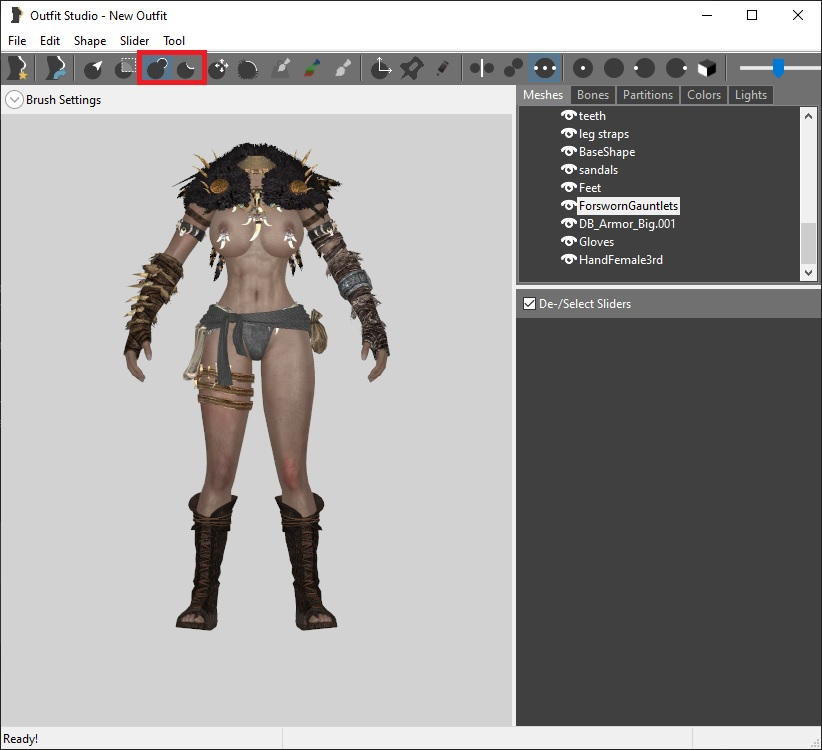Viewport: 822px width, 750px height.
Task: Activate the Transform tool with axes
Action: point(381,69)
